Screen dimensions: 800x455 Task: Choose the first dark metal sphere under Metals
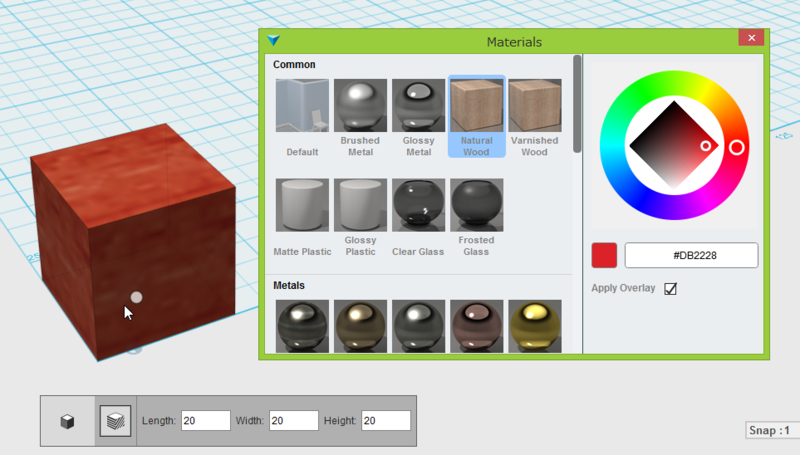point(302,326)
